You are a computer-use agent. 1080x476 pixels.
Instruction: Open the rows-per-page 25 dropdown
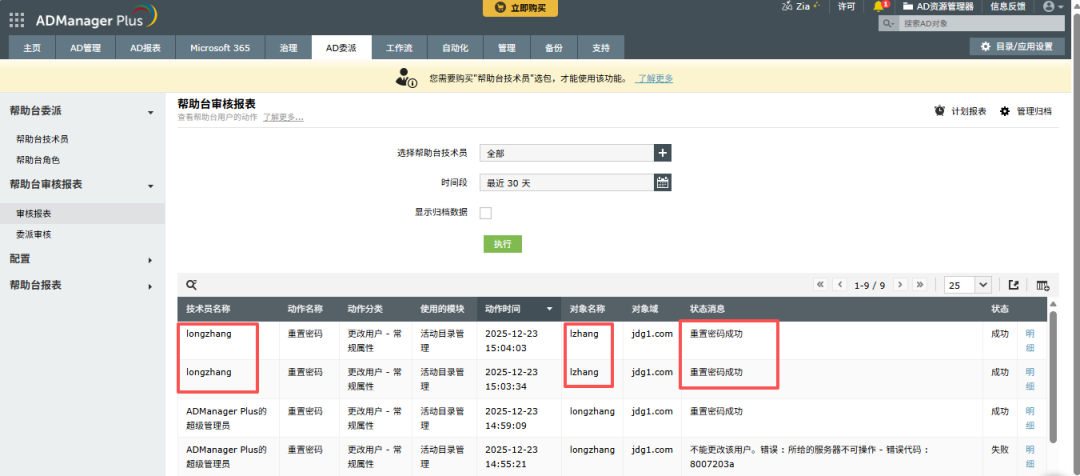pos(968,285)
